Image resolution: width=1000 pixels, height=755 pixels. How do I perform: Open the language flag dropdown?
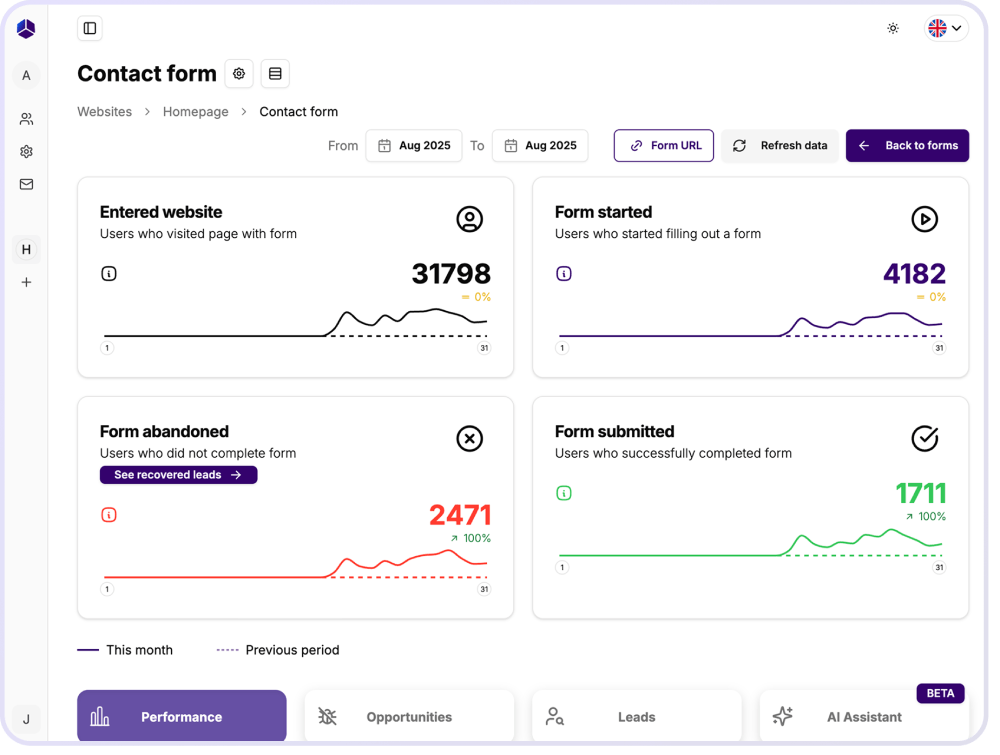[x=945, y=28]
